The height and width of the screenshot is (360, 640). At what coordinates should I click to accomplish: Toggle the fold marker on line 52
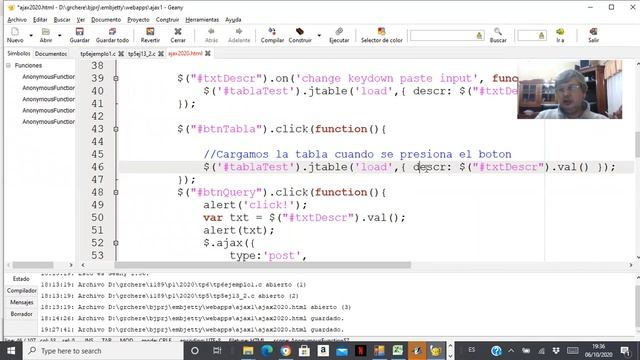coord(116,243)
